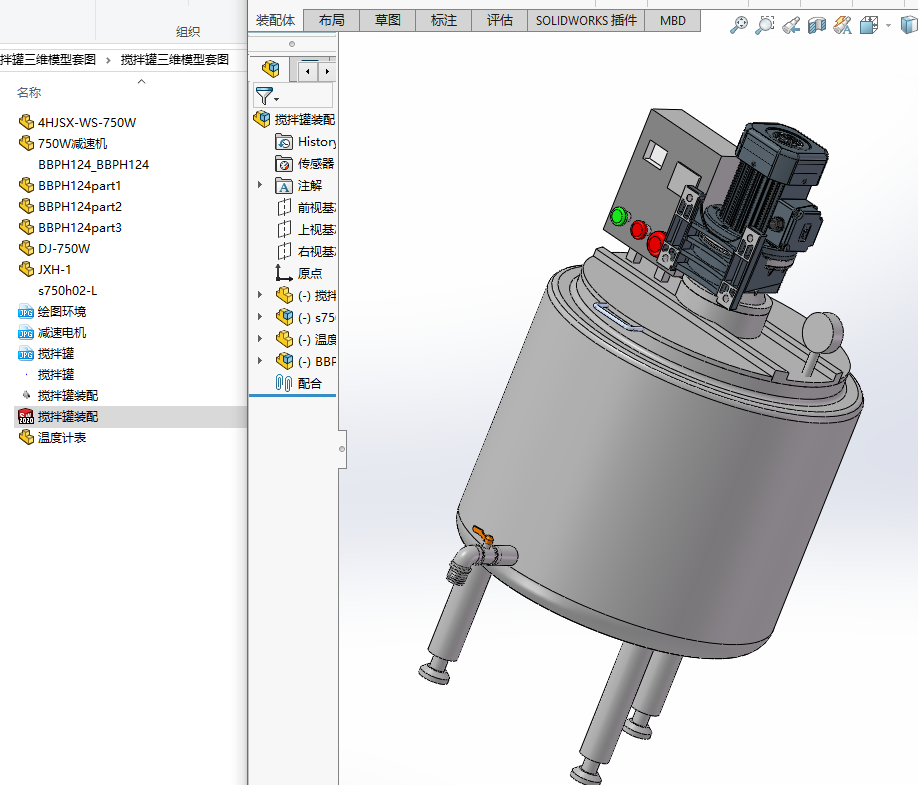Click the View Orientation cube icon

868,25
